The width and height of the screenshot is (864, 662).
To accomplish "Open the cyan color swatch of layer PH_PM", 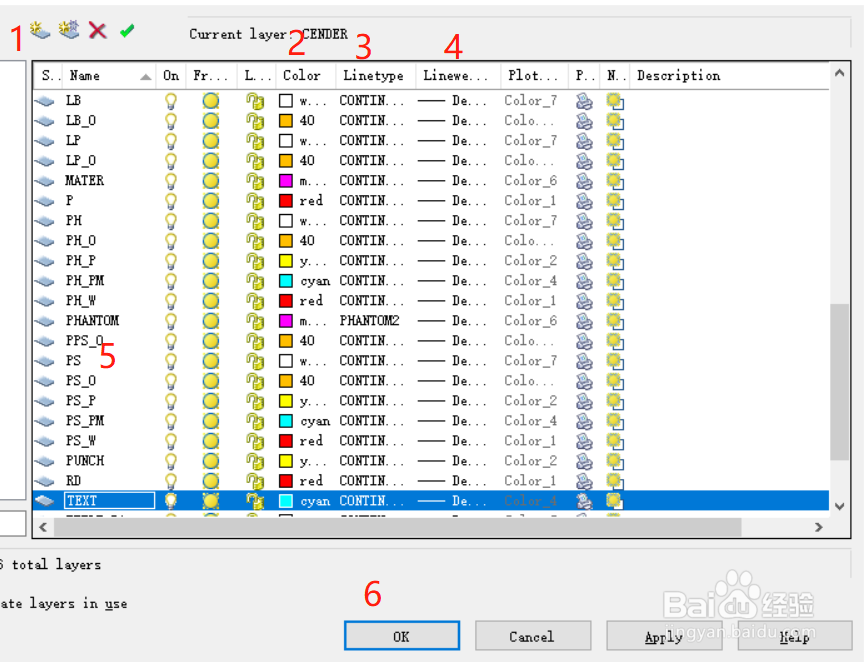I will (285, 281).
